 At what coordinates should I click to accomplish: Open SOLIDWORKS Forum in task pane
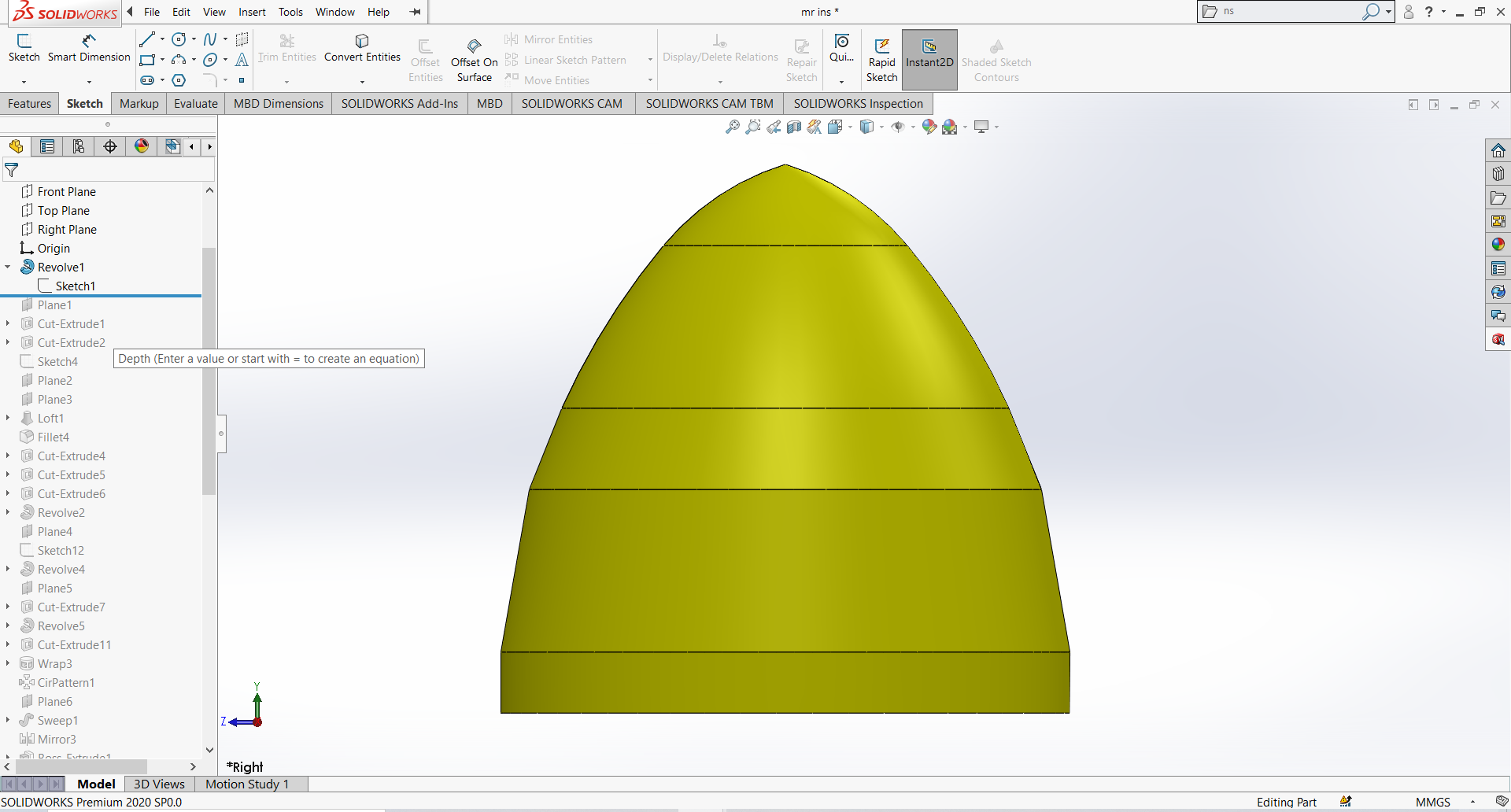point(1498,316)
